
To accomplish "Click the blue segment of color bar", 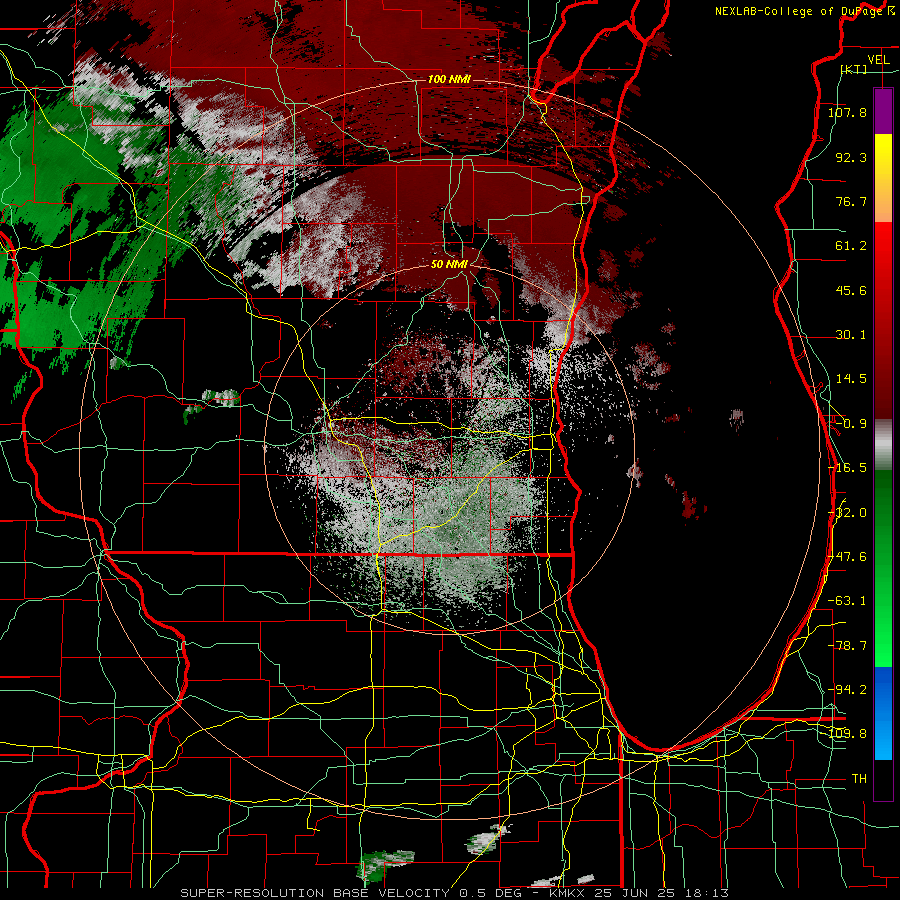I will point(883,713).
